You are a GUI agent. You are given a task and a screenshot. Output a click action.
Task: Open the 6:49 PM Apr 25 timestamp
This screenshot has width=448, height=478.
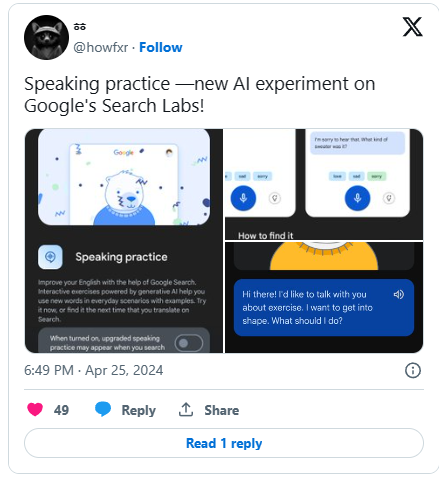click(x=94, y=370)
